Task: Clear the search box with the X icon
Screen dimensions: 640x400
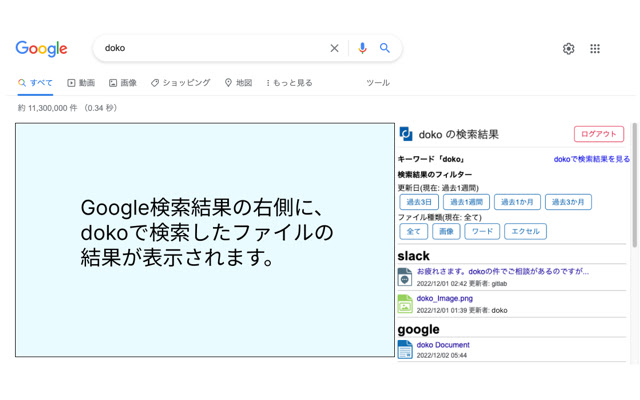Action: 334,48
